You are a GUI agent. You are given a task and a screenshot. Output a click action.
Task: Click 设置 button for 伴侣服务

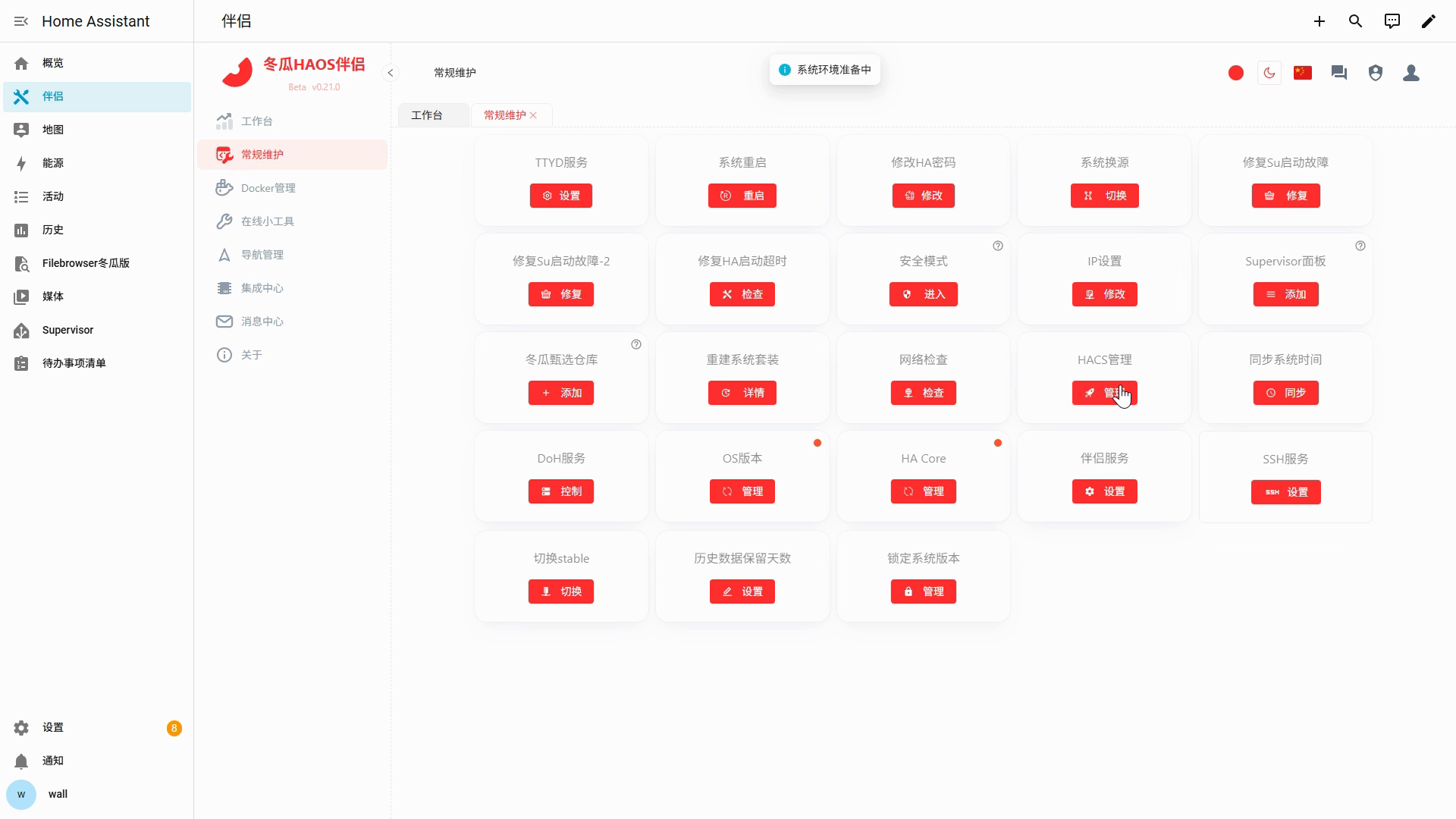[1105, 491]
